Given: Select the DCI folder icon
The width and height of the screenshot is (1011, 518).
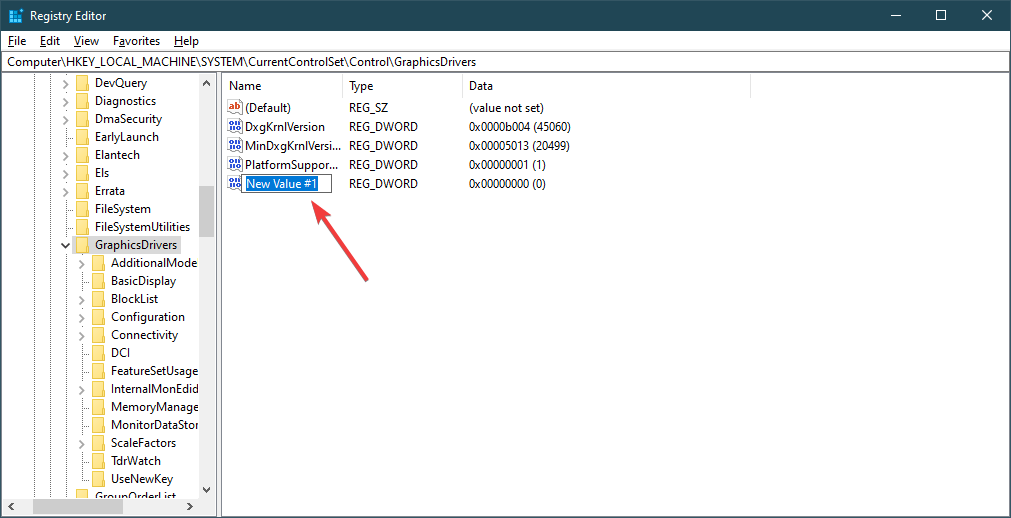Looking at the screenshot, I should point(98,354).
